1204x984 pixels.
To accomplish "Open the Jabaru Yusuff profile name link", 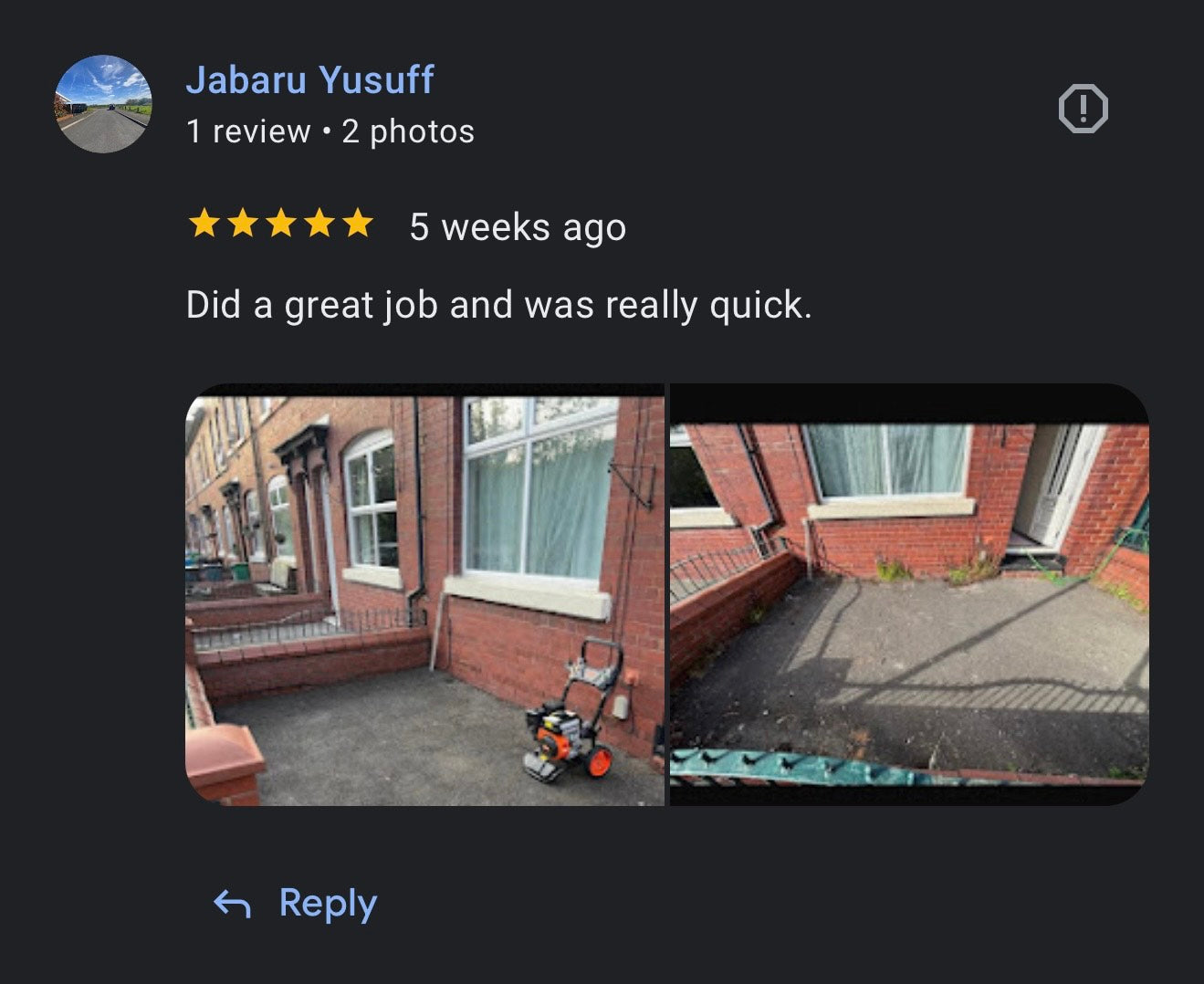I will 310,79.
